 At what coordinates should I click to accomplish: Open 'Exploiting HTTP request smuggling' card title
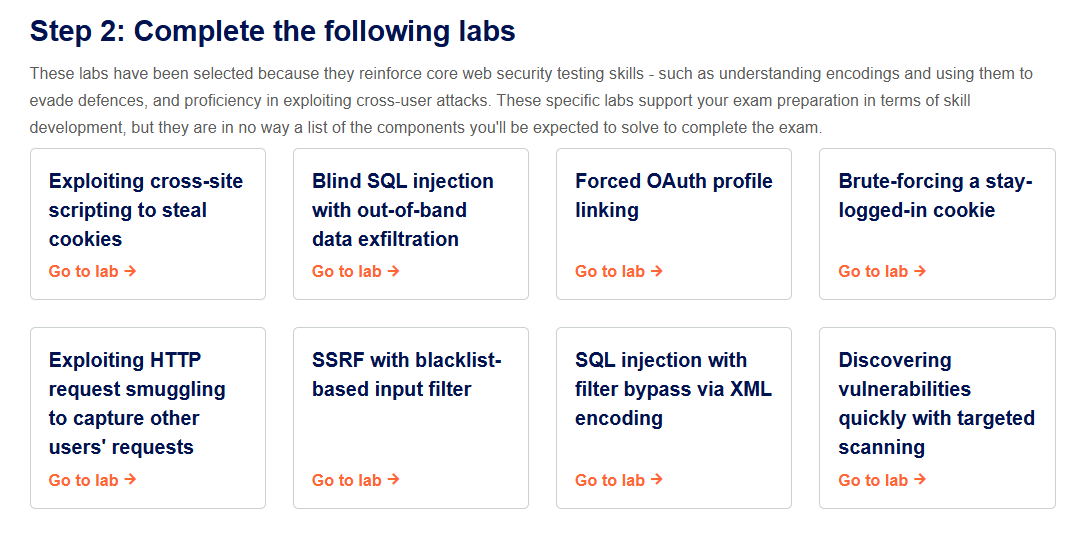(137, 403)
